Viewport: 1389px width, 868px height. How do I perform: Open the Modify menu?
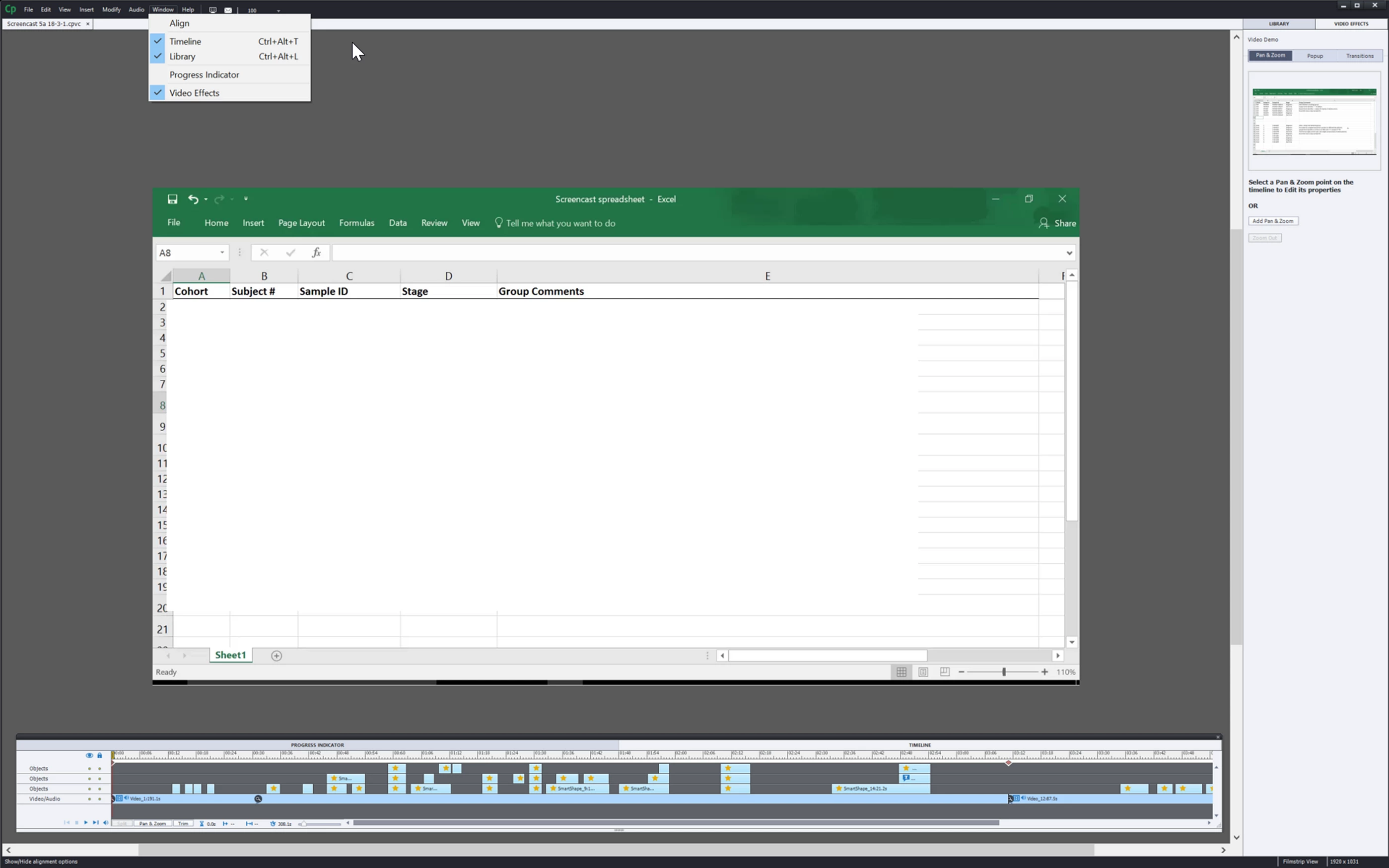click(111, 10)
